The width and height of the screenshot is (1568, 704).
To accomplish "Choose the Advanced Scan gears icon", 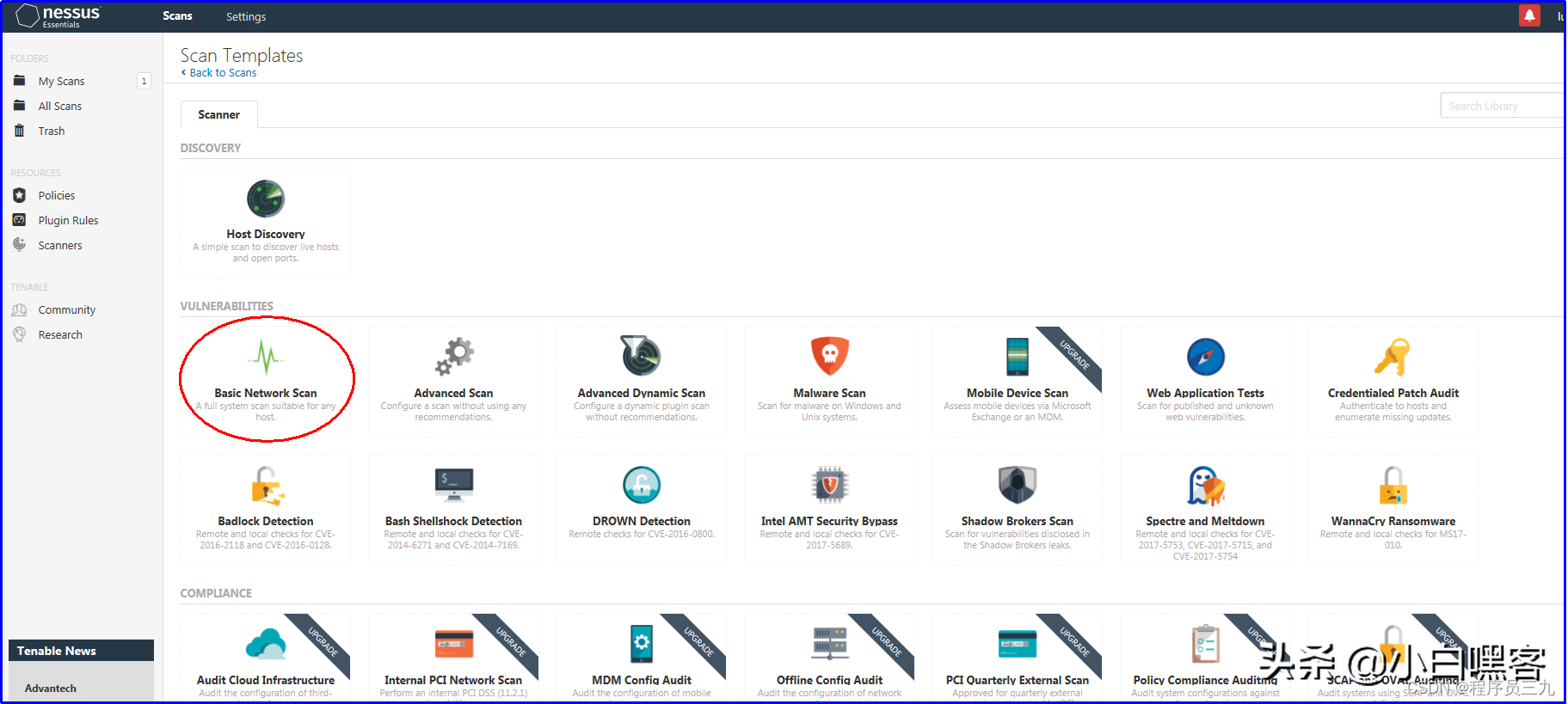I will (454, 356).
